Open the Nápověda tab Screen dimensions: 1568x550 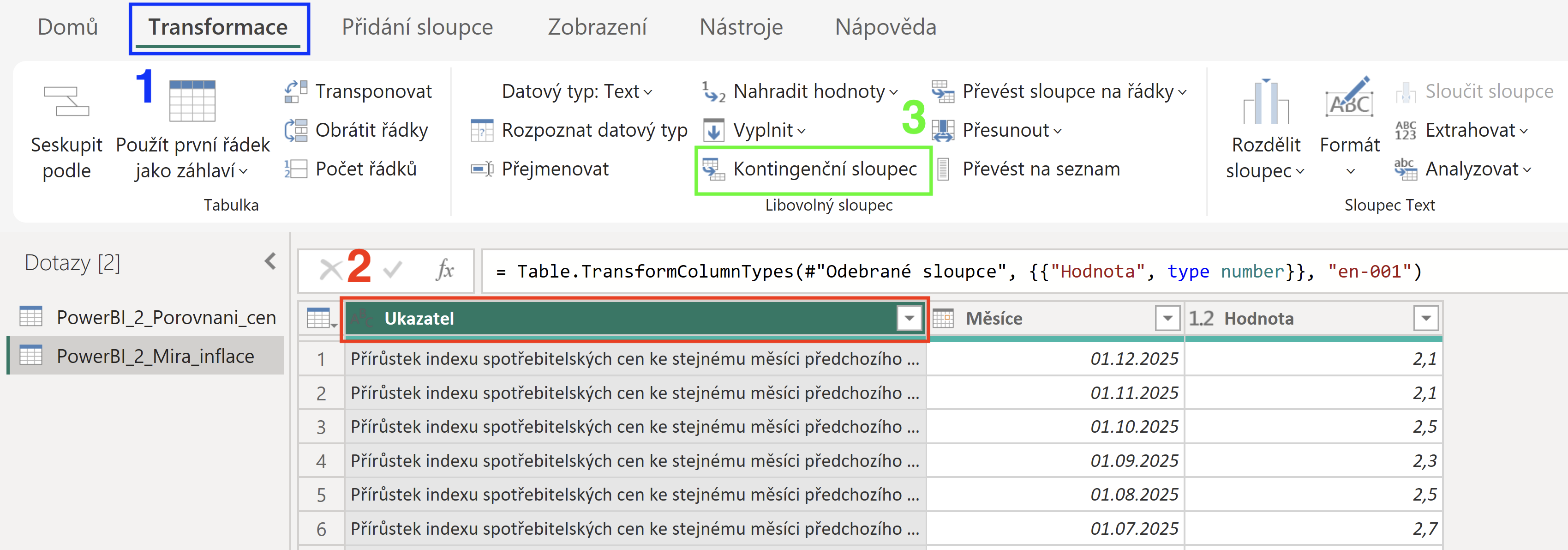[885, 27]
